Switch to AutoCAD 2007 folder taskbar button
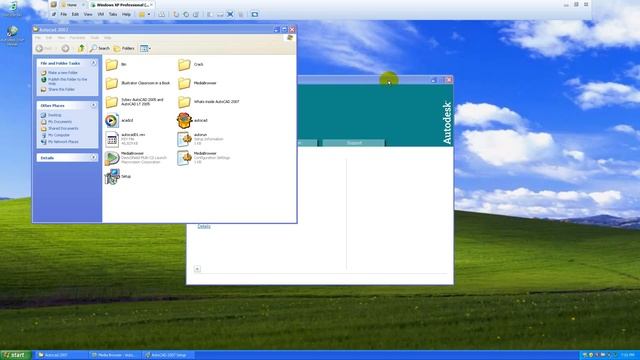The width and height of the screenshot is (640, 360). [x=61, y=355]
